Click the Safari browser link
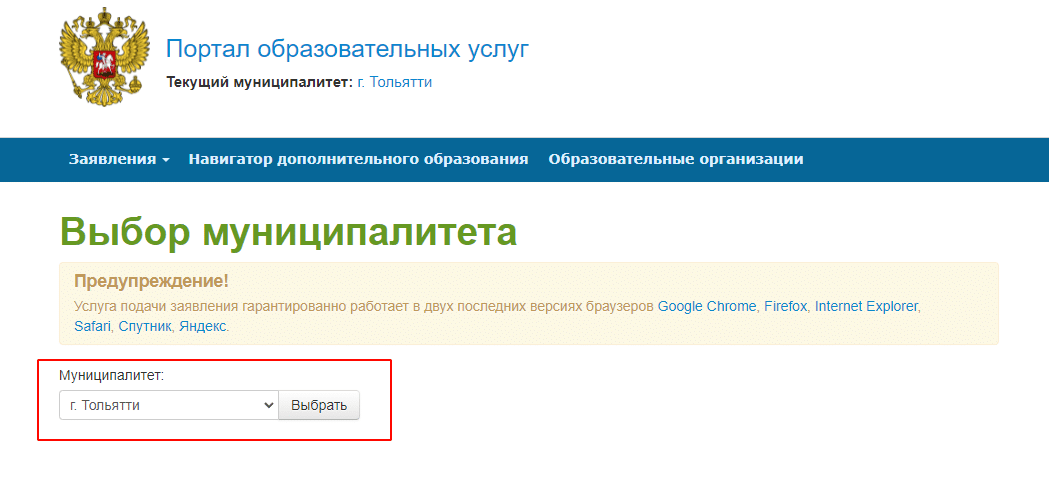The width and height of the screenshot is (1049, 487). click(x=92, y=326)
